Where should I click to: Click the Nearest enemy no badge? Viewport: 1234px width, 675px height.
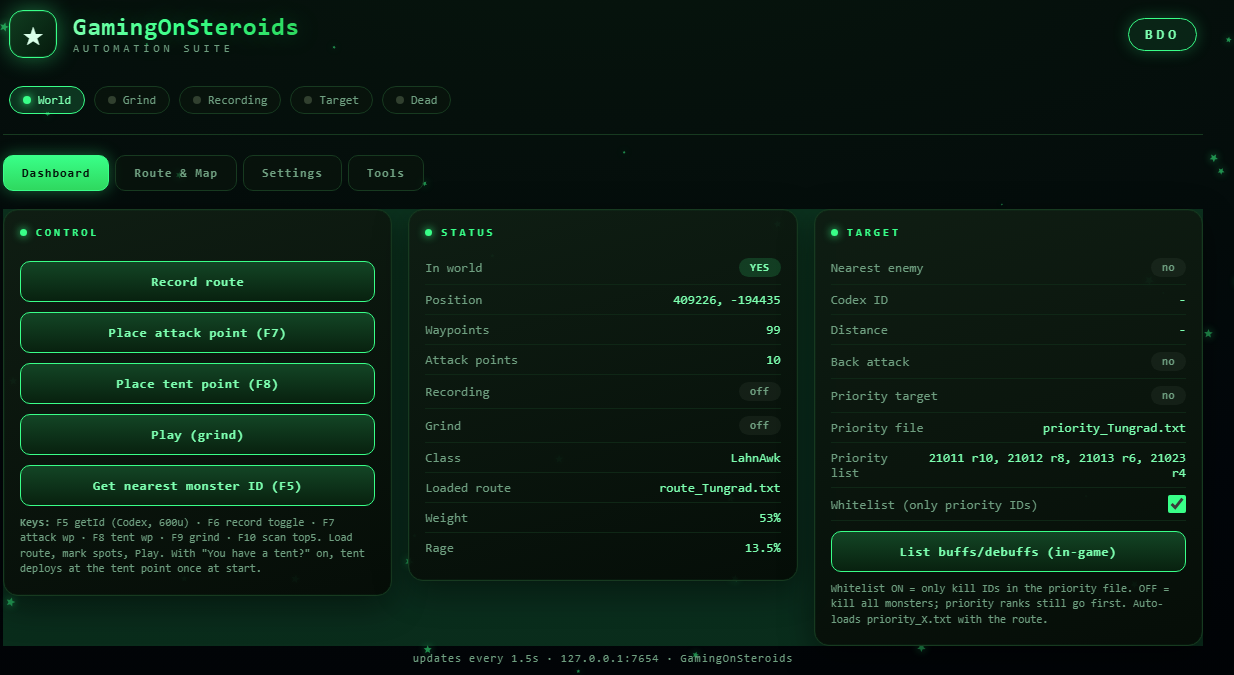point(1168,268)
